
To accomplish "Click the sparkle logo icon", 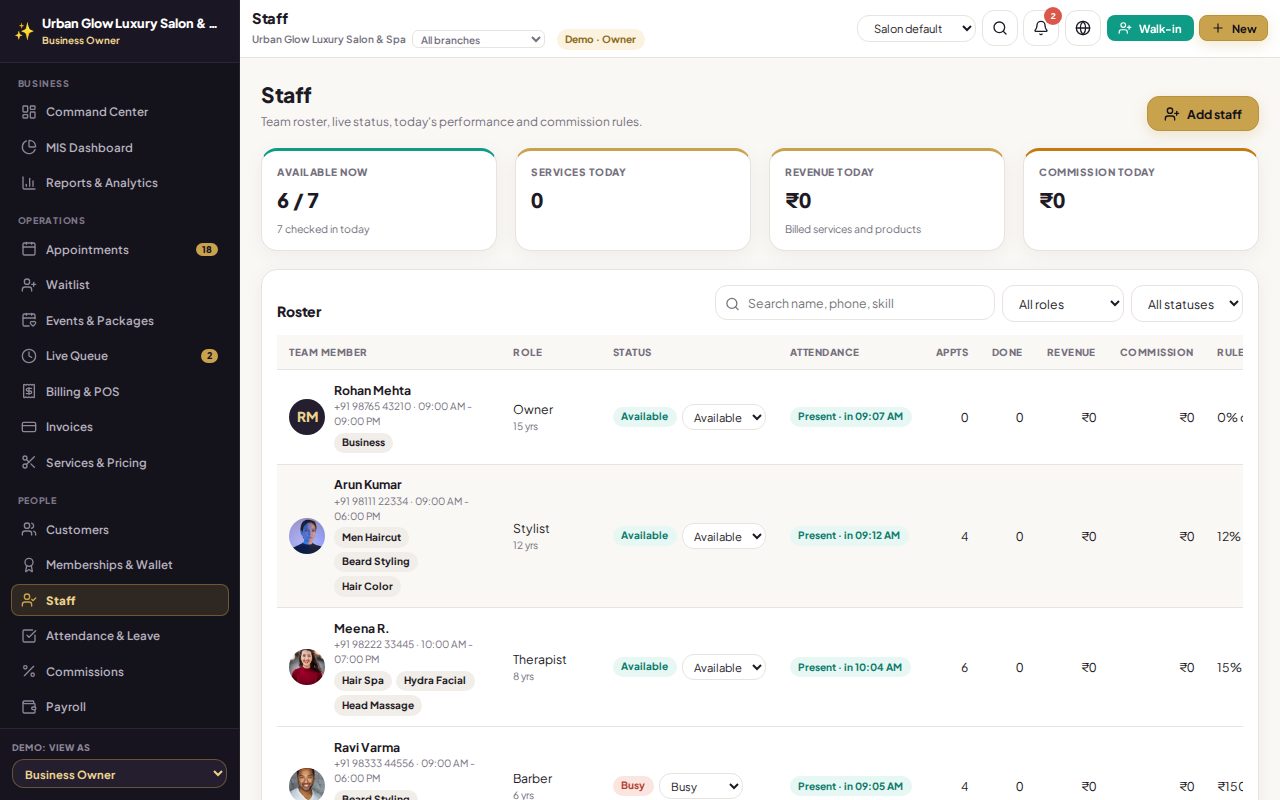I will point(24,31).
